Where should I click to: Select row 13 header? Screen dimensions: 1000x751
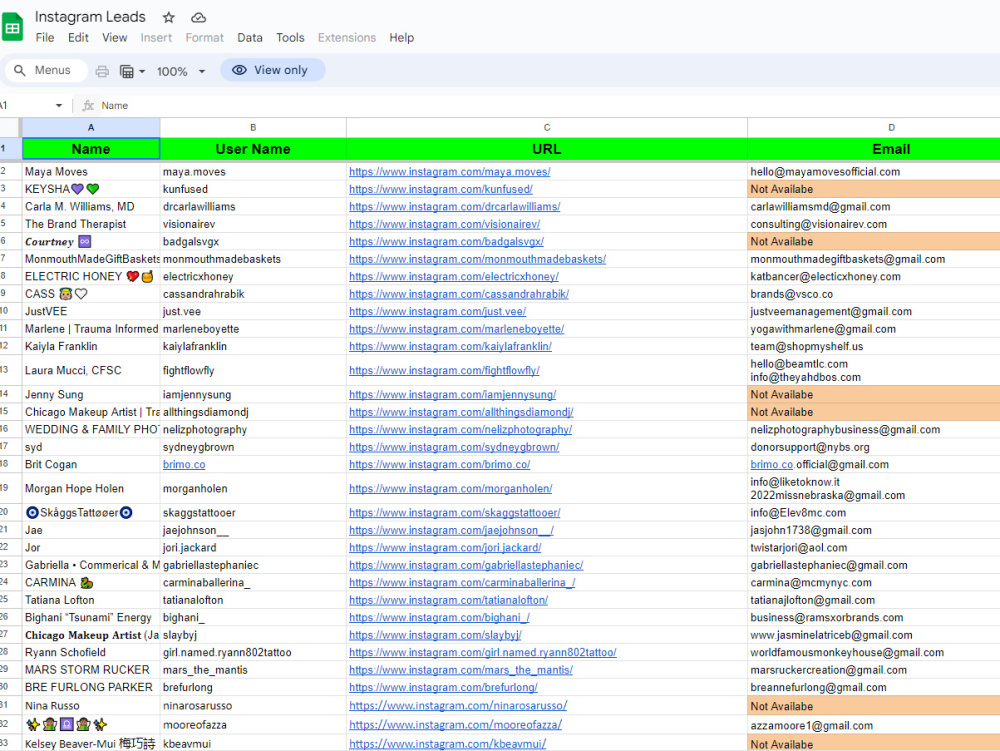pyautogui.click(x=10, y=370)
